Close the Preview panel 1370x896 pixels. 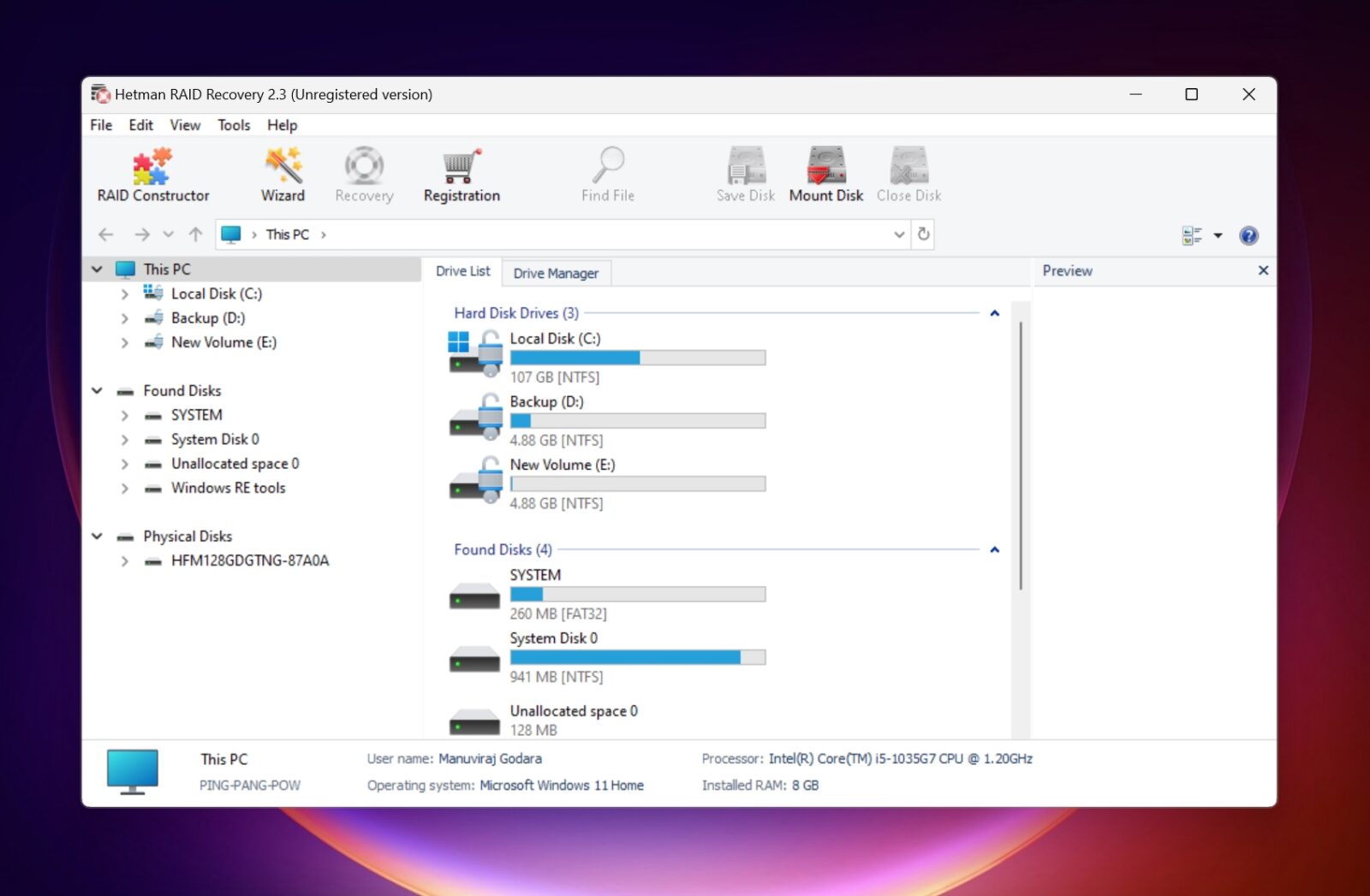(1263, 270)
